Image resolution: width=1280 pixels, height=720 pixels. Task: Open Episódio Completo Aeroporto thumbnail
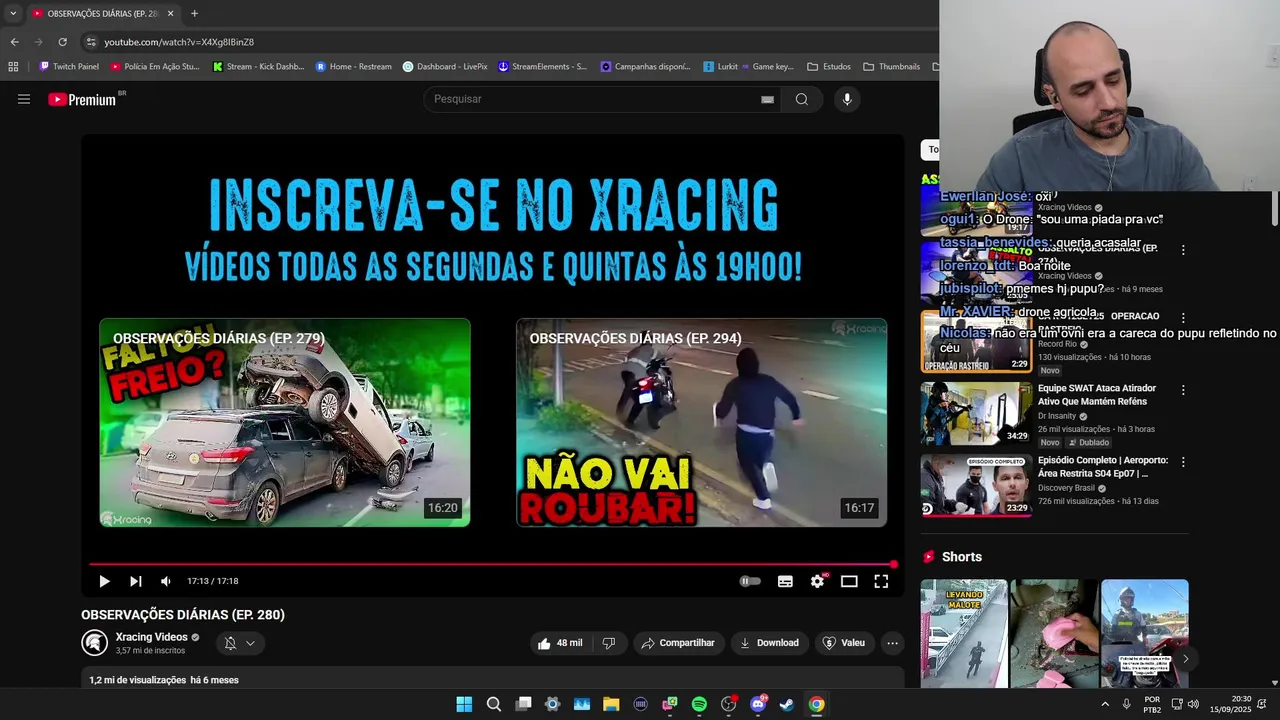pos(976,485)
